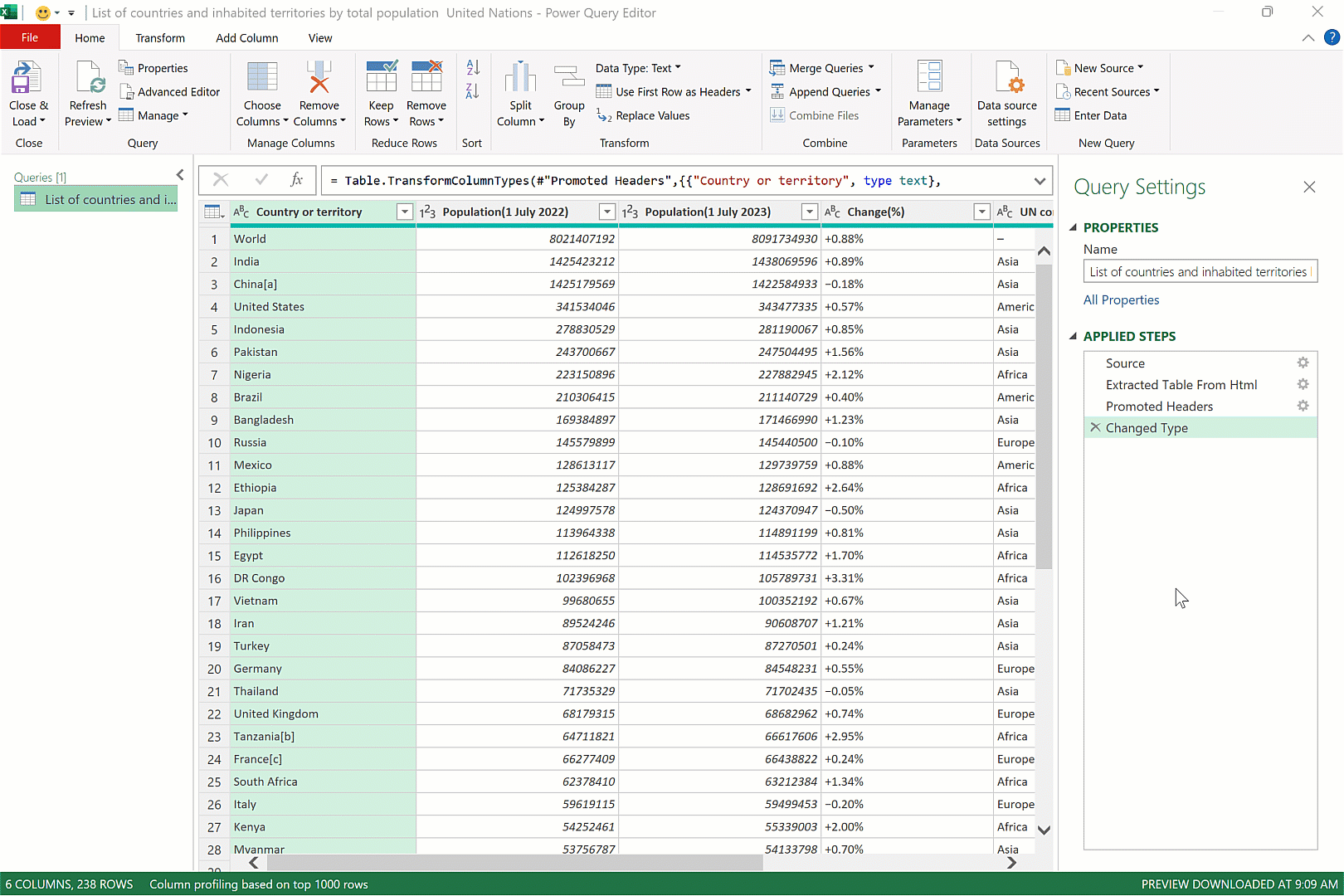The width and height of the screenshot is (1344, 896).
Task: Switch to the Transform tab
Action: click(x=160, y=38)
